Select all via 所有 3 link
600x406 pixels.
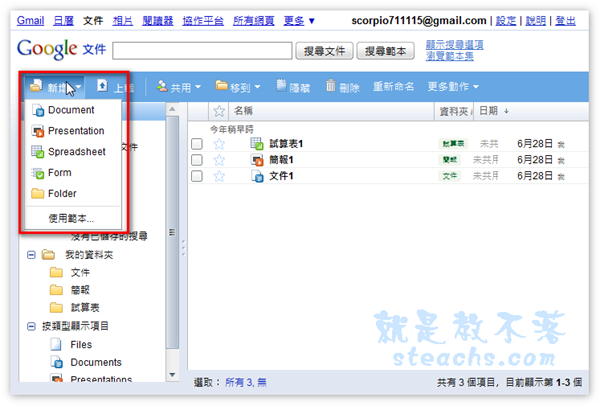[x=239, y=382]
